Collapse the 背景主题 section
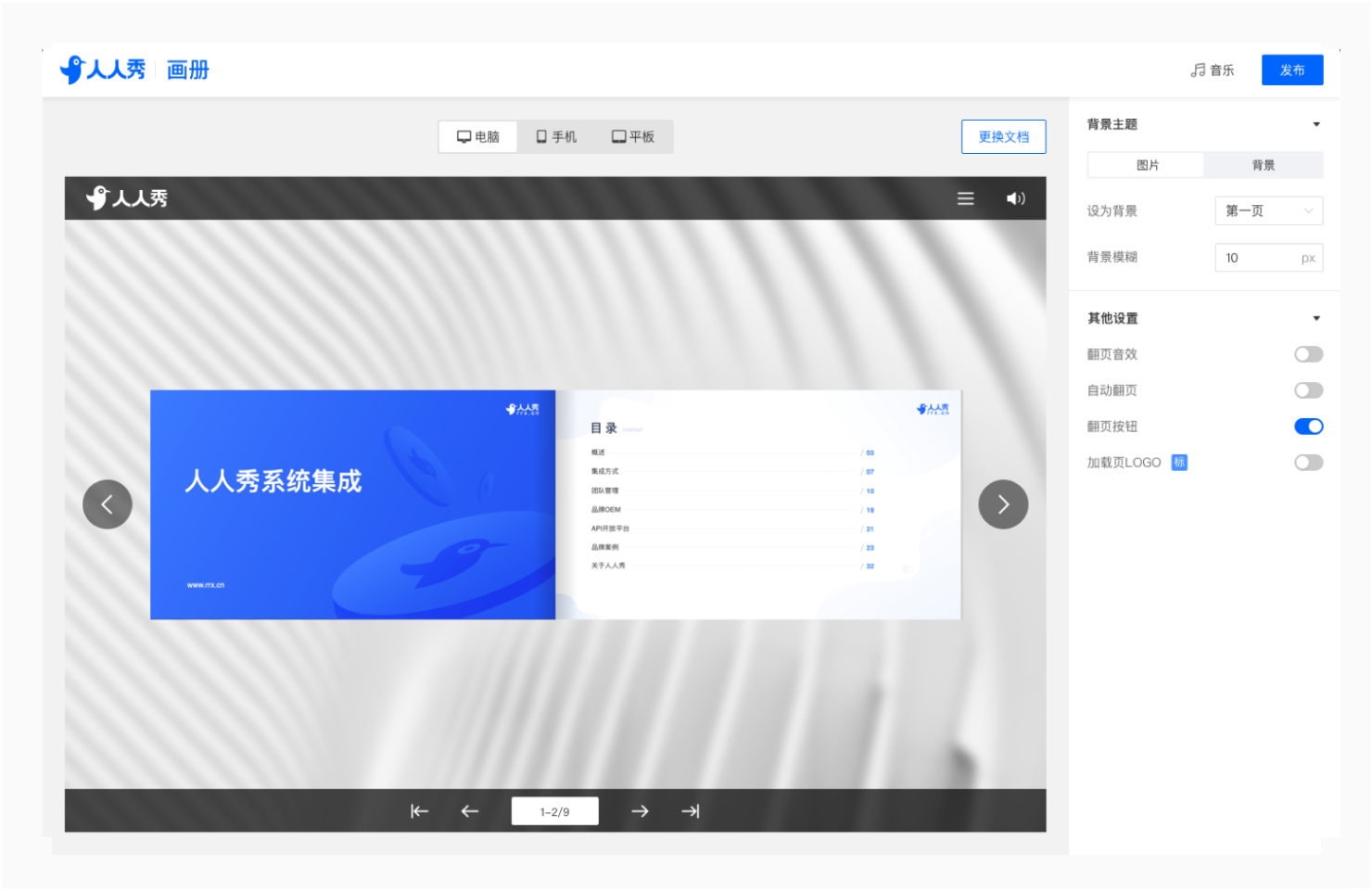Screen dimensions: 1372x891 [x=1316, y=124]
